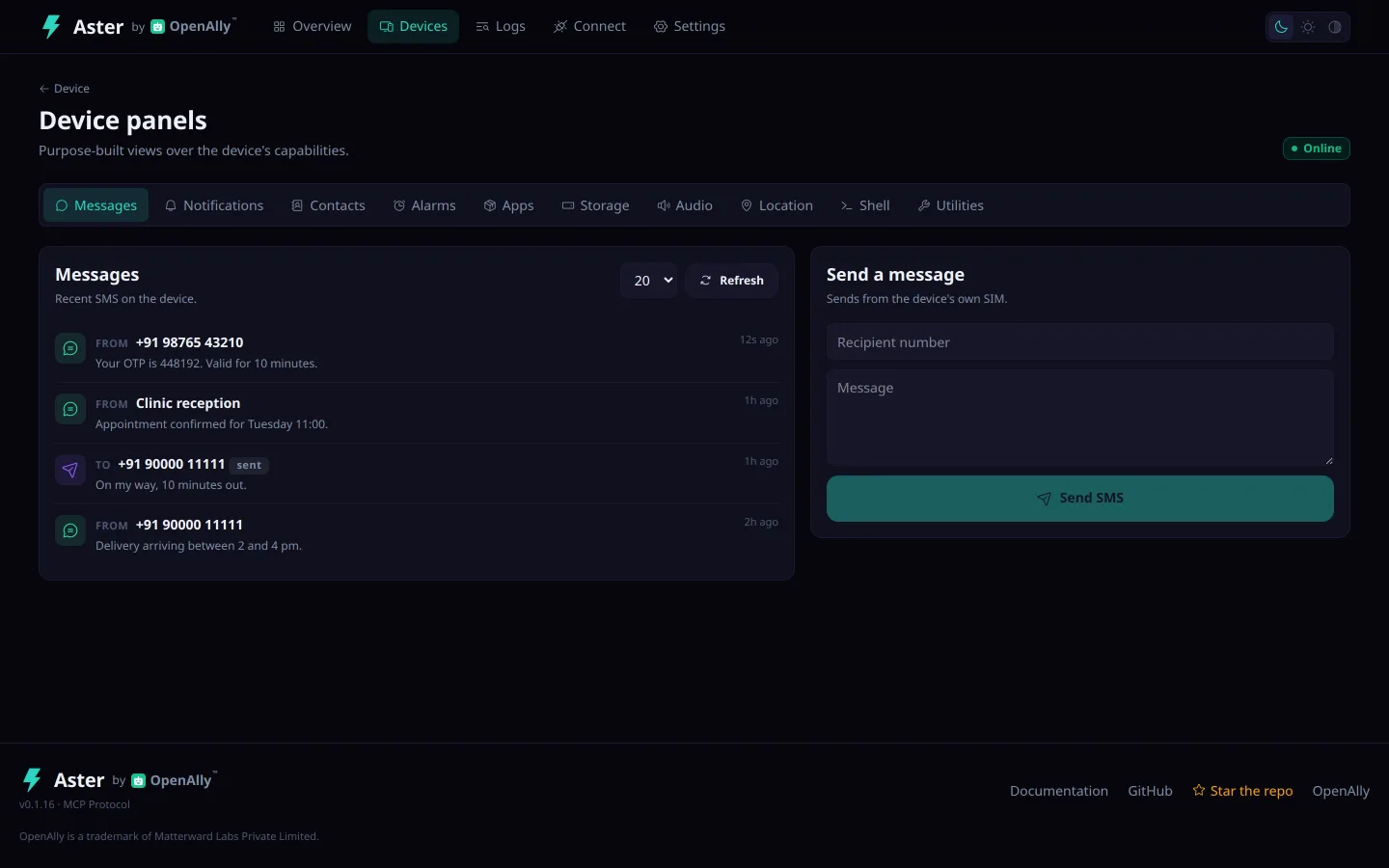Open the Apps tab
Screen dimensions: 1389x868
point(508,205)
